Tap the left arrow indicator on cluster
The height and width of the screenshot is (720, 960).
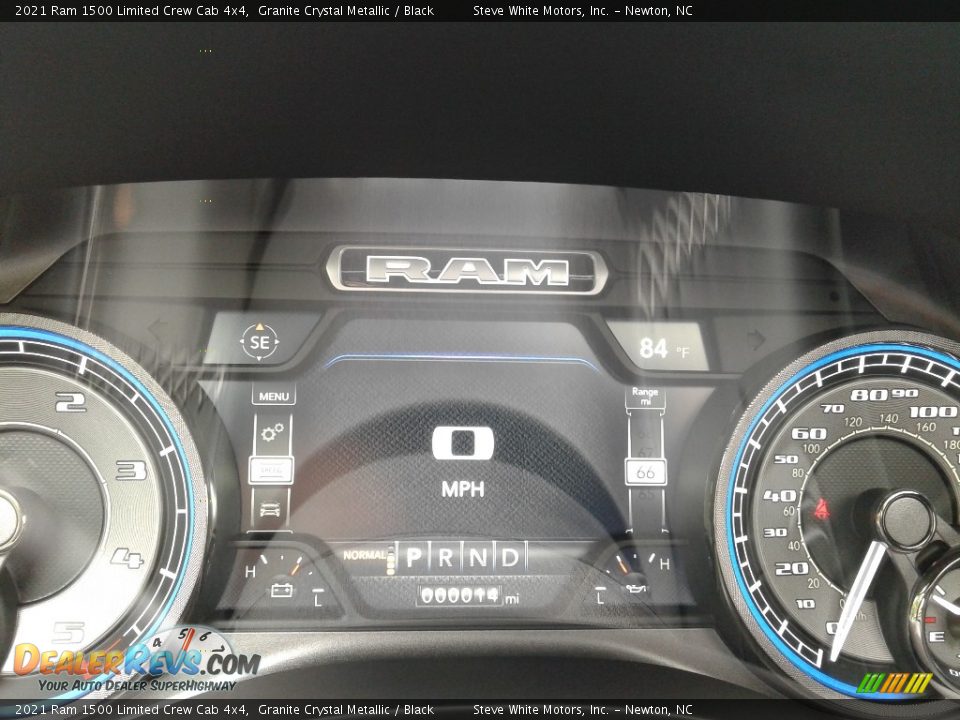157,329
